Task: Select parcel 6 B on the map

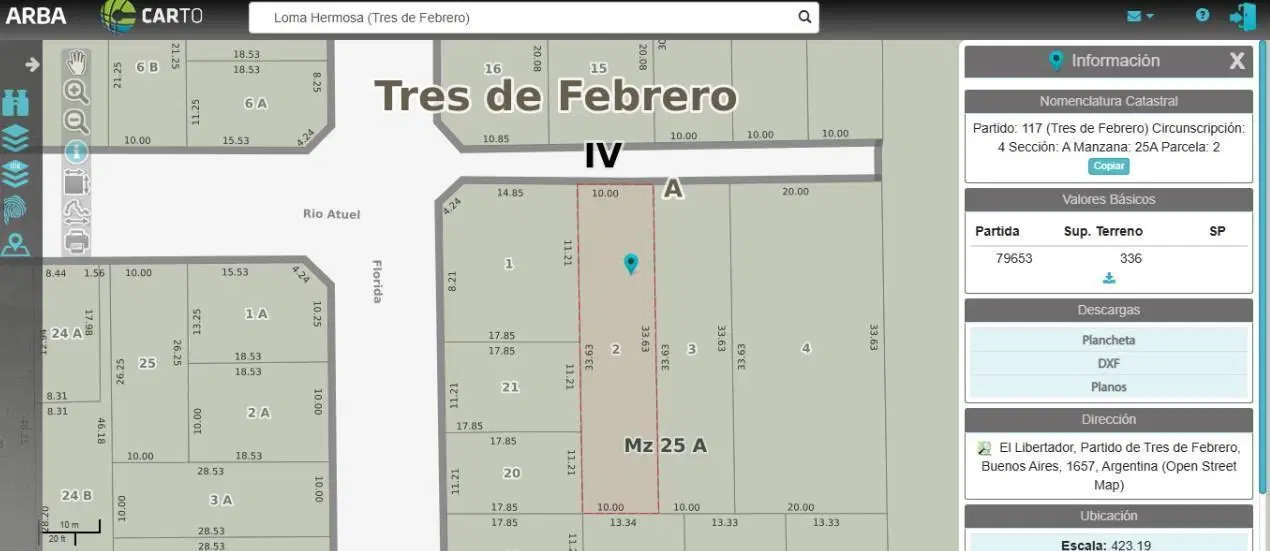Action: (x=147, y=67)
